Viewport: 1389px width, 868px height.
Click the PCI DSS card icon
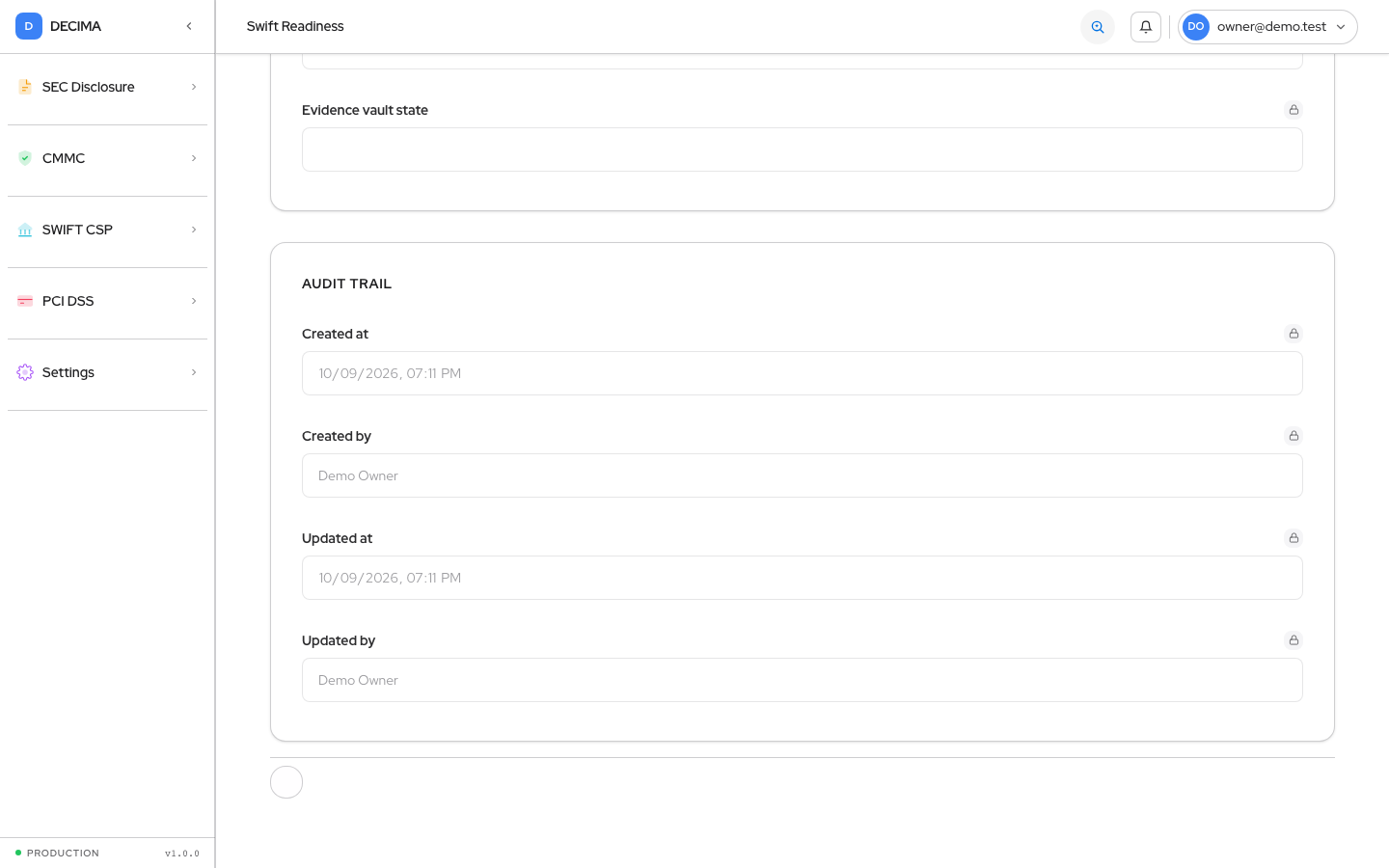[25, 301]
